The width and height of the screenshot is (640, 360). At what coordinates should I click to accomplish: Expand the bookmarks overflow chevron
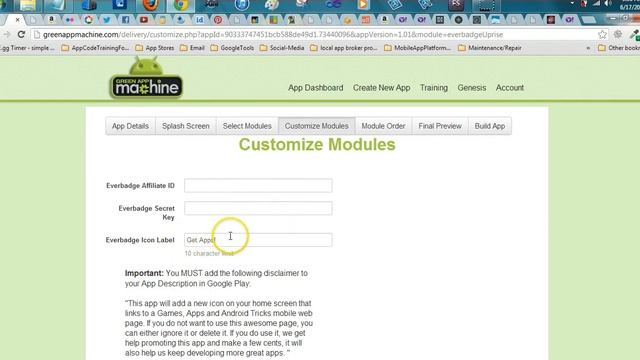click(588, 48)
